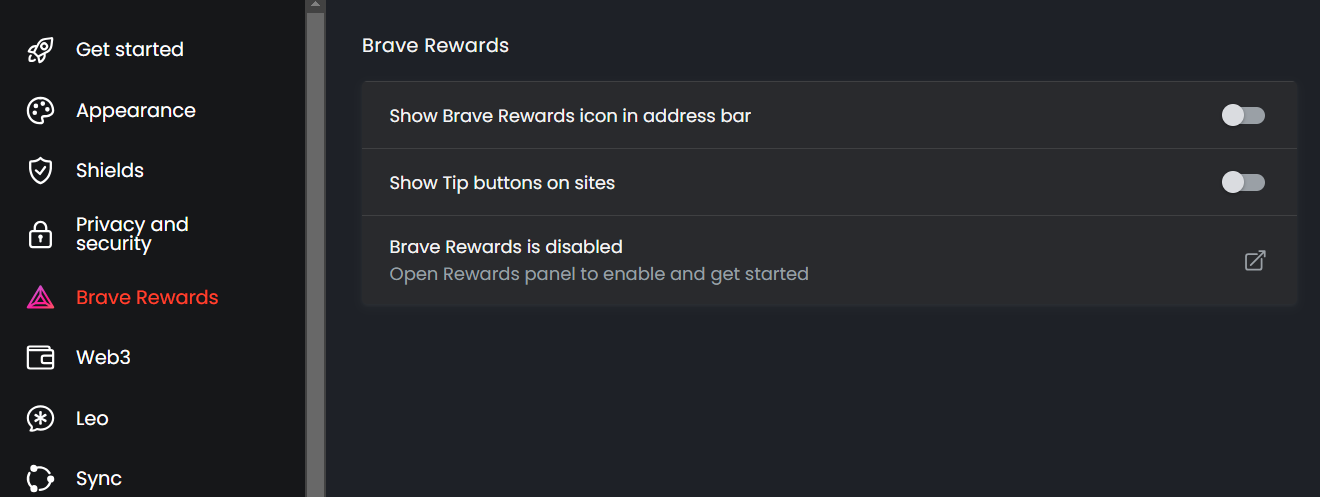Screen dimensions: 1320x497
Task: Open the Leo settings label
Action: coord(92,419)
